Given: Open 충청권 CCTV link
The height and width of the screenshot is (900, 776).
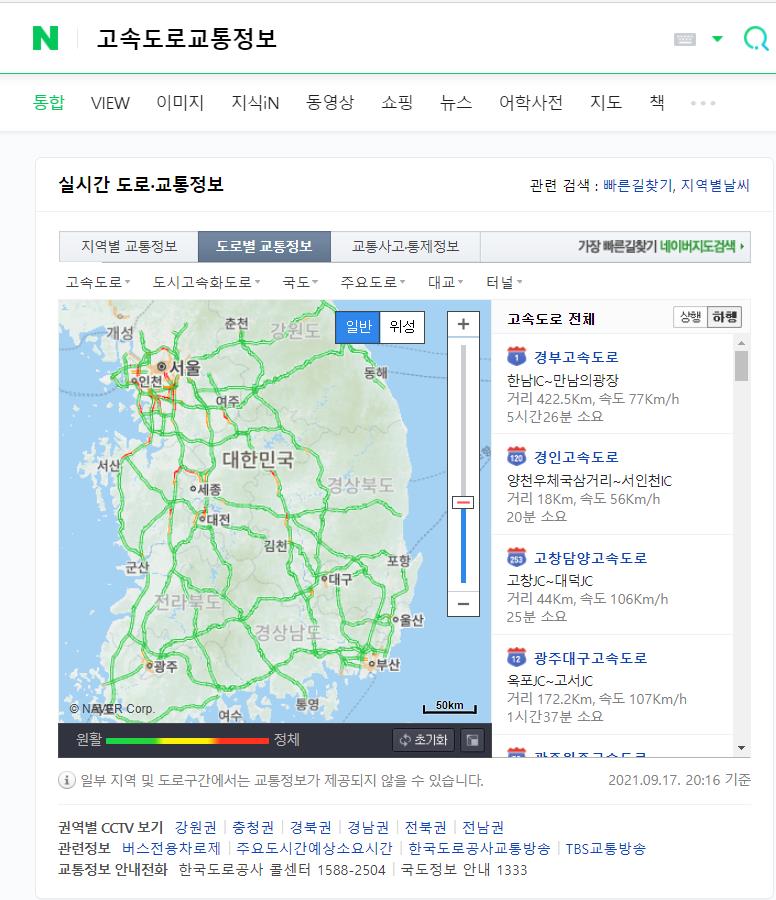Looking at the screenshot, I should pyautogui.click(x=253, y=827).
